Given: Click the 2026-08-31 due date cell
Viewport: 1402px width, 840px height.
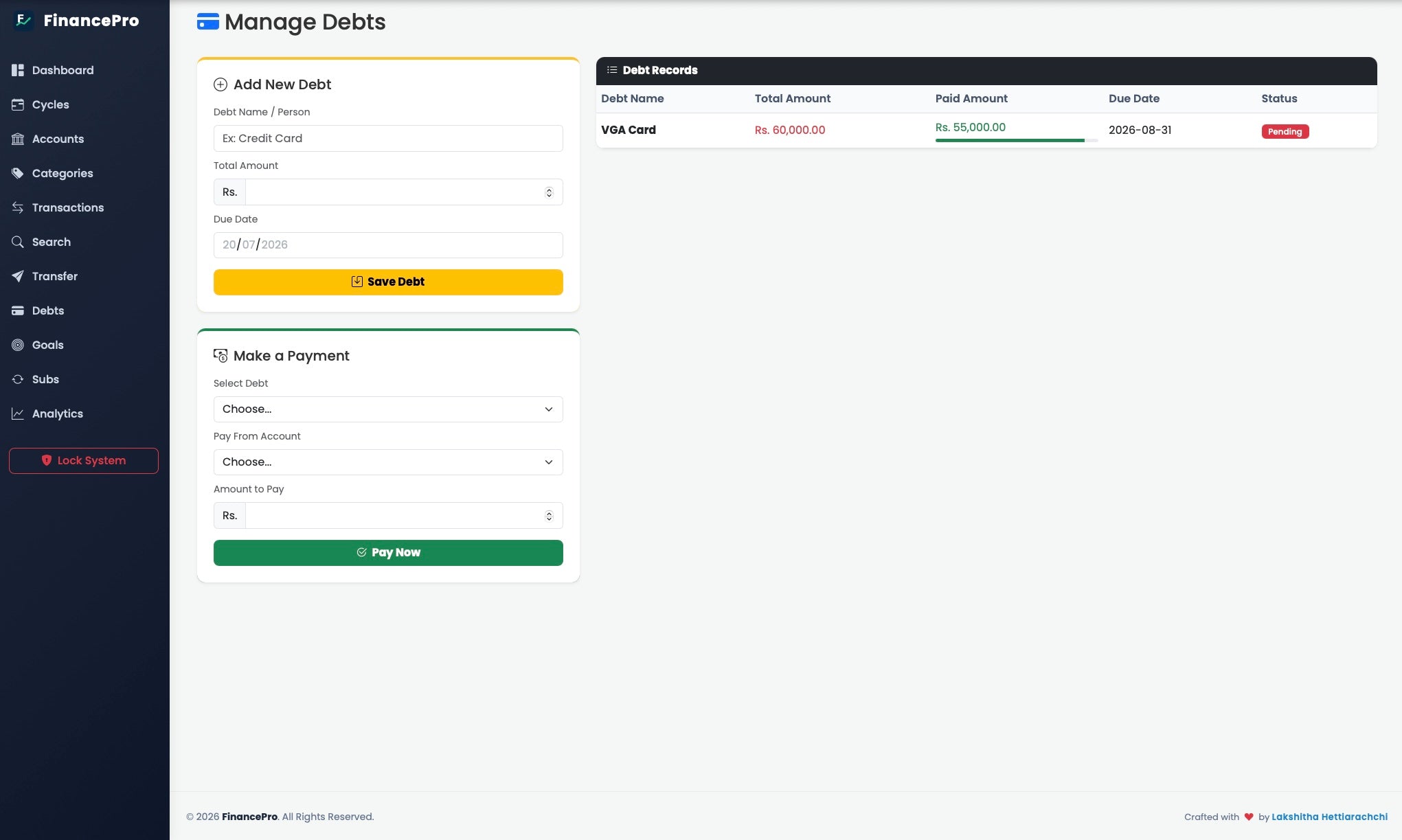Looking at the screenshot, I should tap(1140, 130).
